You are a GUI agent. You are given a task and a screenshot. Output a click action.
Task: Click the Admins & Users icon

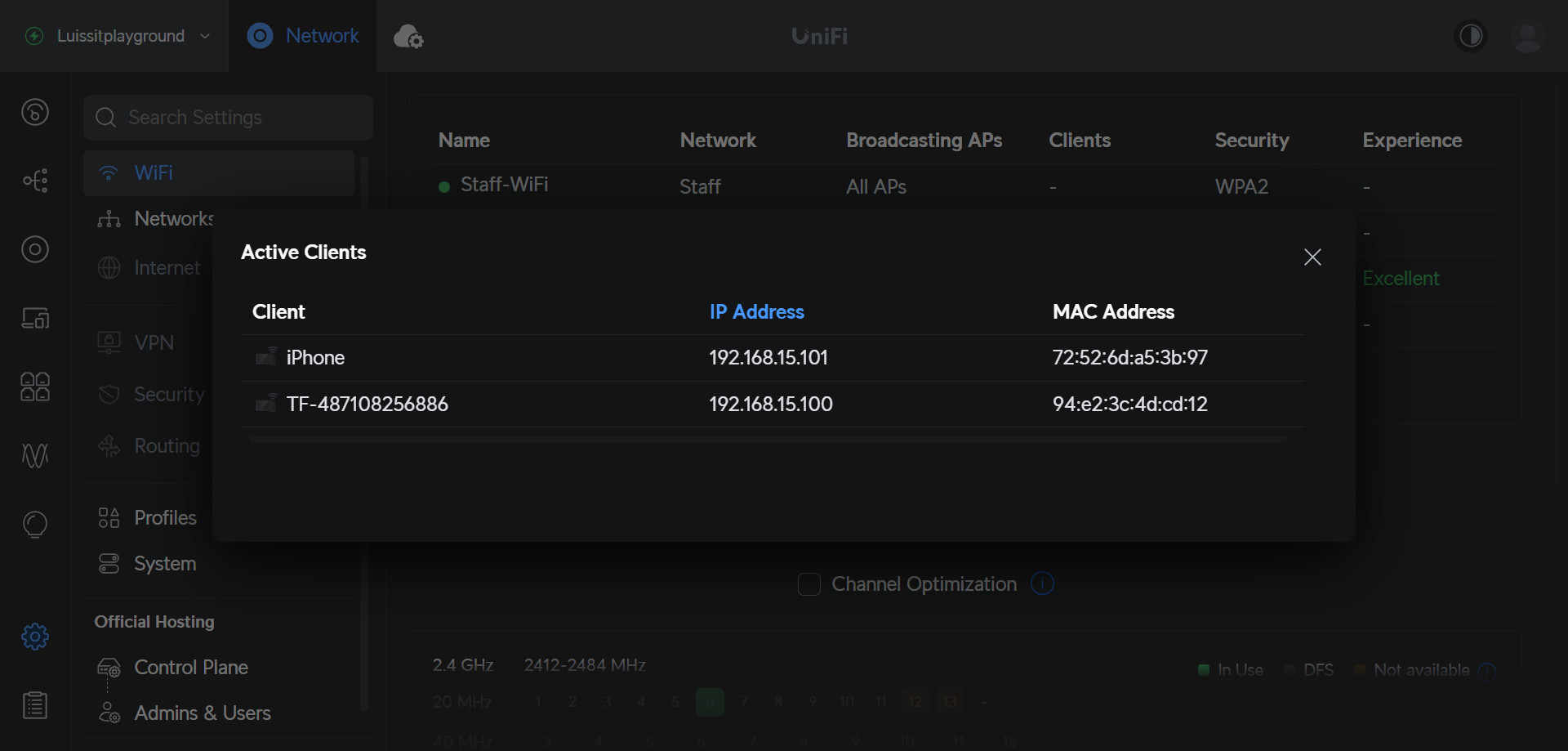coord(109,713)
